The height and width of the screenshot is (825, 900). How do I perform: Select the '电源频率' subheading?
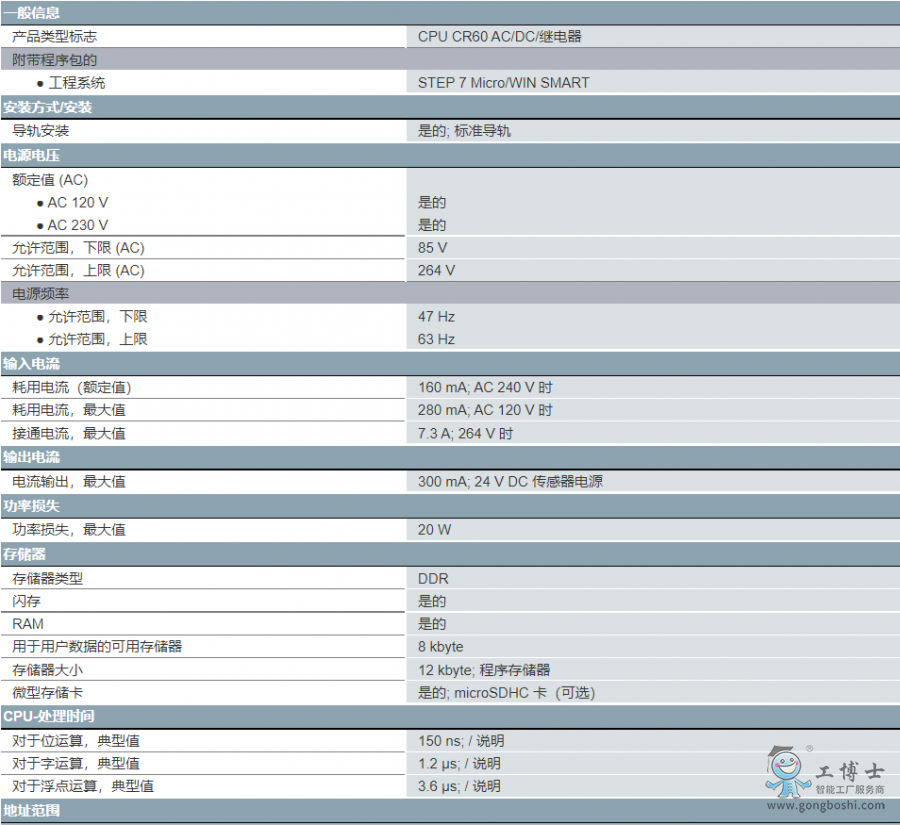(x=40, y=294)
